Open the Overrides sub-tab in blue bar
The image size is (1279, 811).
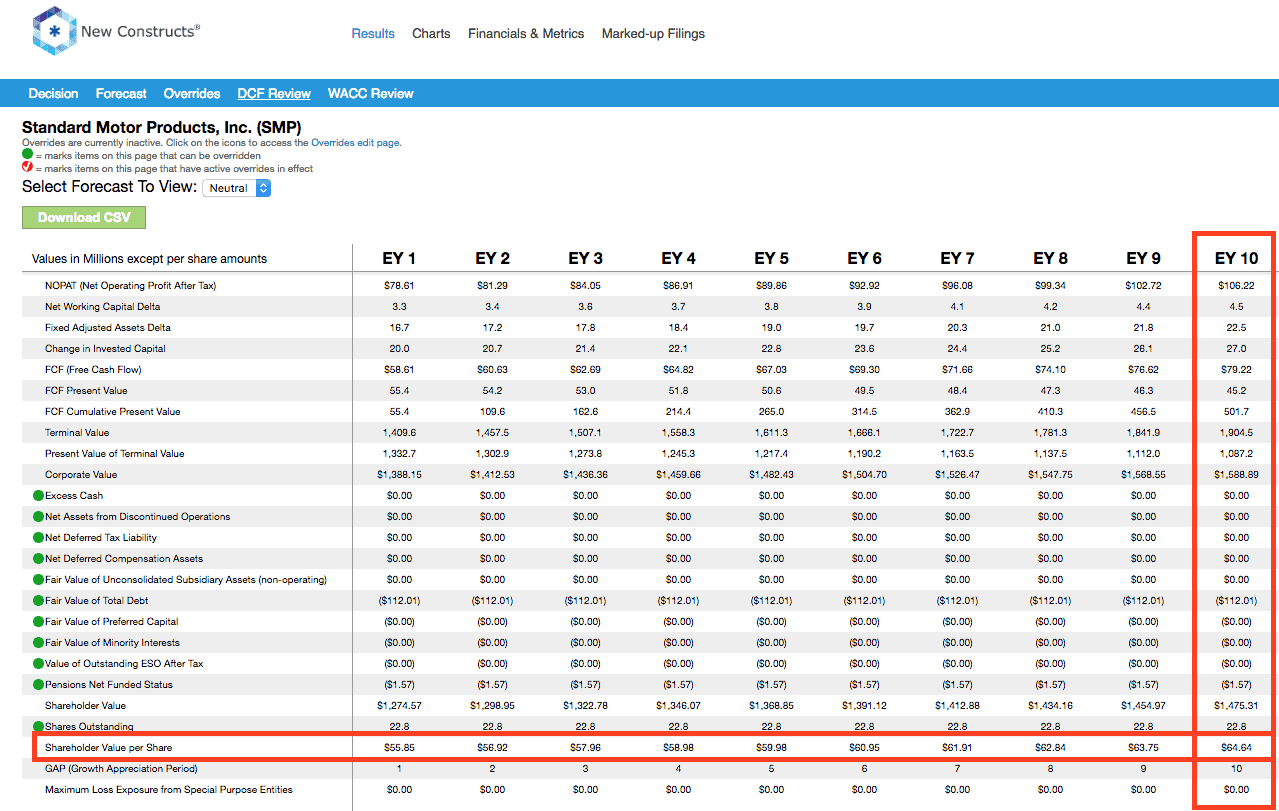192,93
